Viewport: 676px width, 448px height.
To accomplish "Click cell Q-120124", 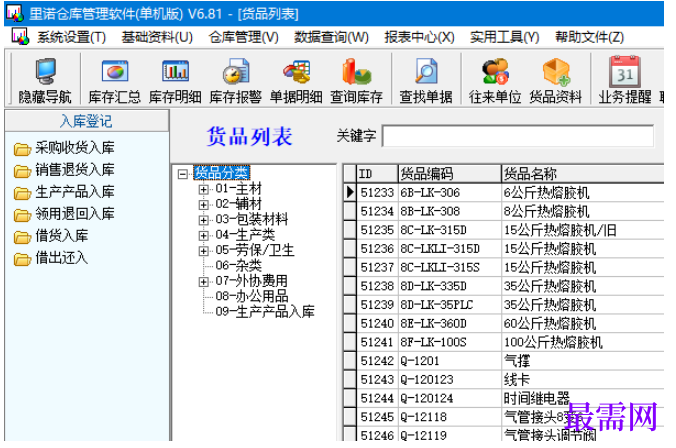I will click(449, 398).
